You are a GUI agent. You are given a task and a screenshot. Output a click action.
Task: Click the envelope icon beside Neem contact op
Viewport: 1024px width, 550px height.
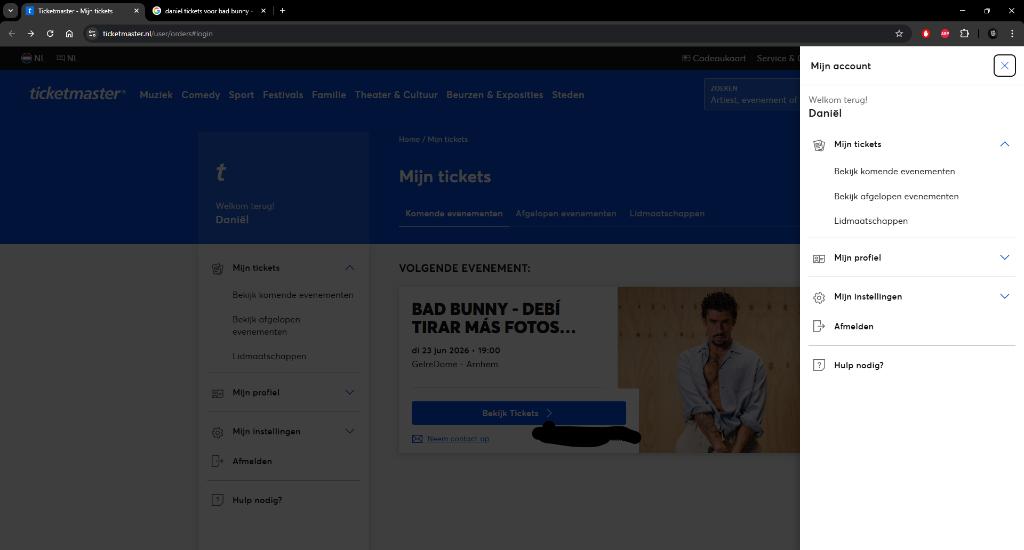(x=417, y=439)
